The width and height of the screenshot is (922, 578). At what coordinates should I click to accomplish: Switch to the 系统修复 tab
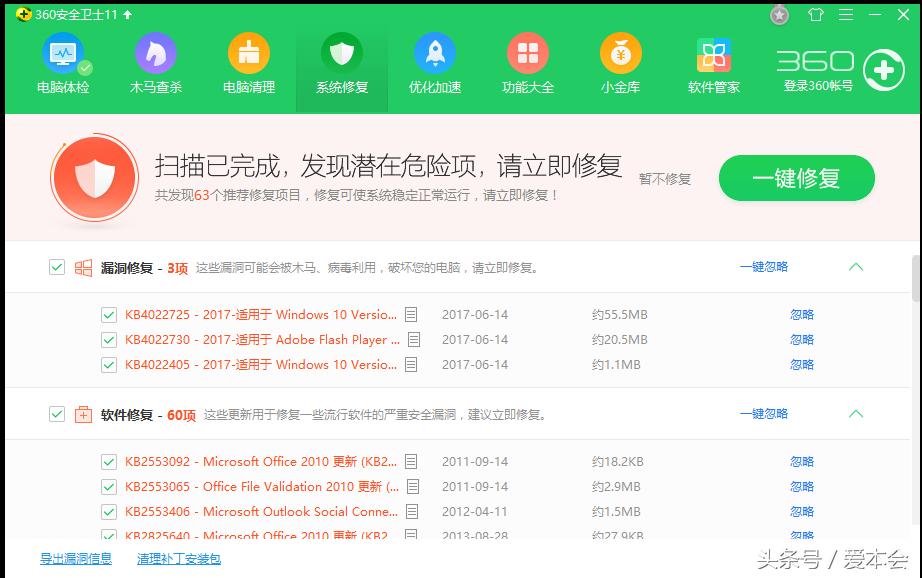(341, 63)
